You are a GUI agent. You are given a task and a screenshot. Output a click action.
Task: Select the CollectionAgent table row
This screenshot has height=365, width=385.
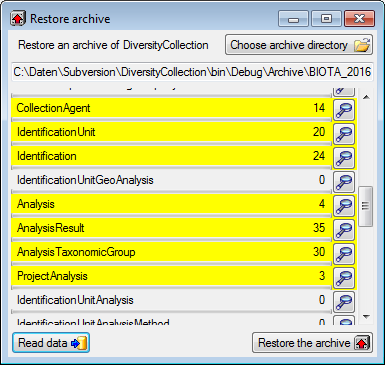pos(171,108)
